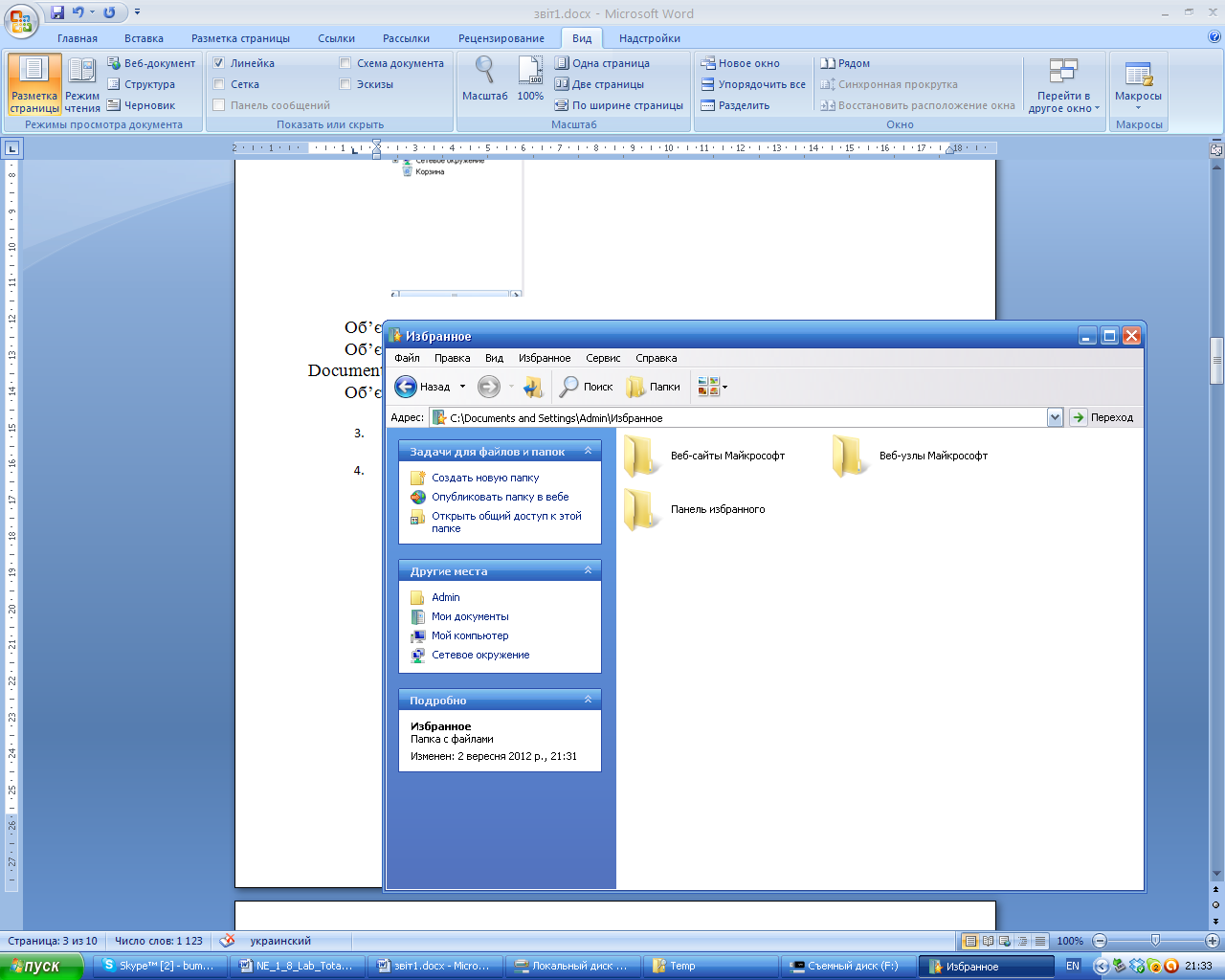Open Структура outline view
The height and width of the screenshot is (980, 1225).
tap(141, 84)
